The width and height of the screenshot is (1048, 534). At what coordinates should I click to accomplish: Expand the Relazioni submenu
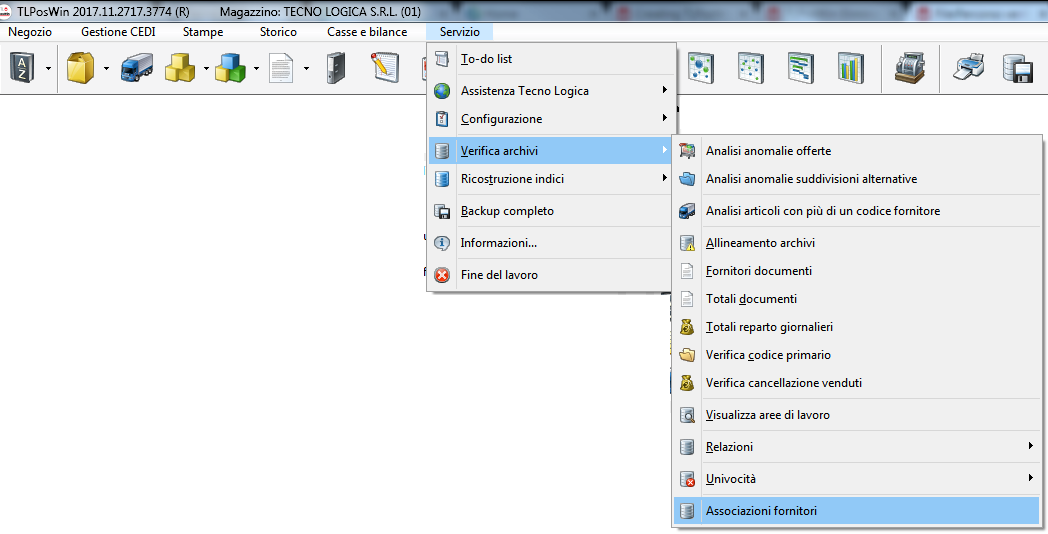856,446
